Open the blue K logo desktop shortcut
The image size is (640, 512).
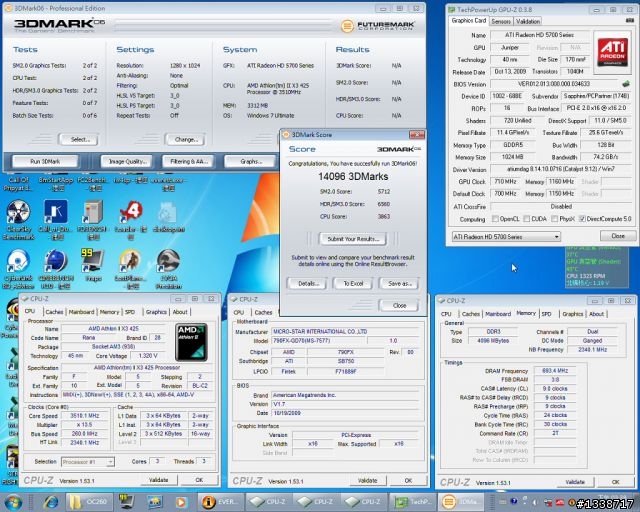[56, 212]
